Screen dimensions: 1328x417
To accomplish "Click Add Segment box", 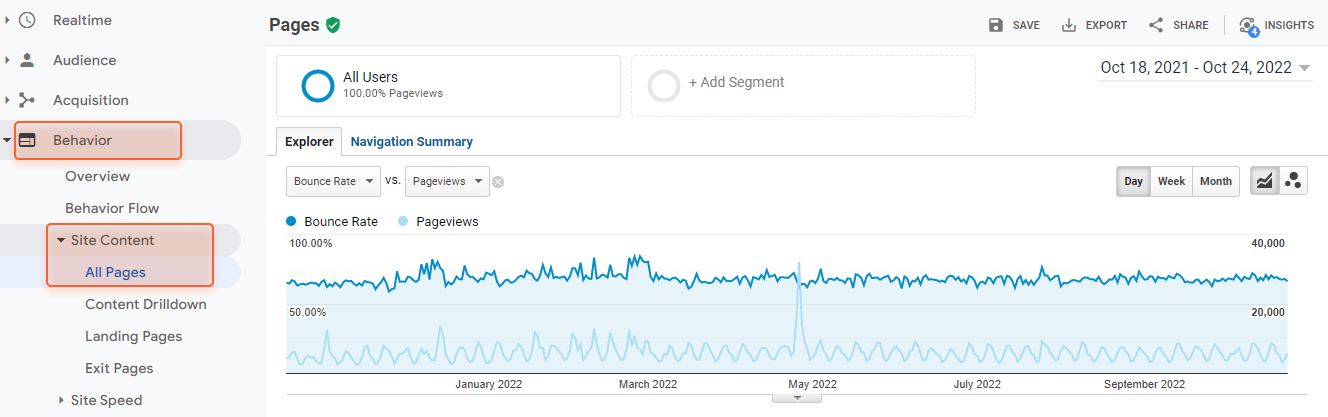I will tap(803, 85).
